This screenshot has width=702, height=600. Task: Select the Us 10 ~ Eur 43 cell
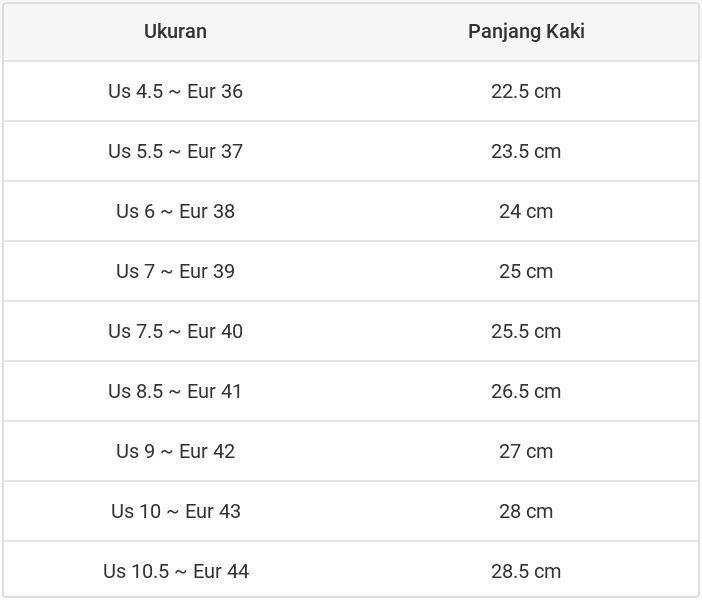coord(175,511)
